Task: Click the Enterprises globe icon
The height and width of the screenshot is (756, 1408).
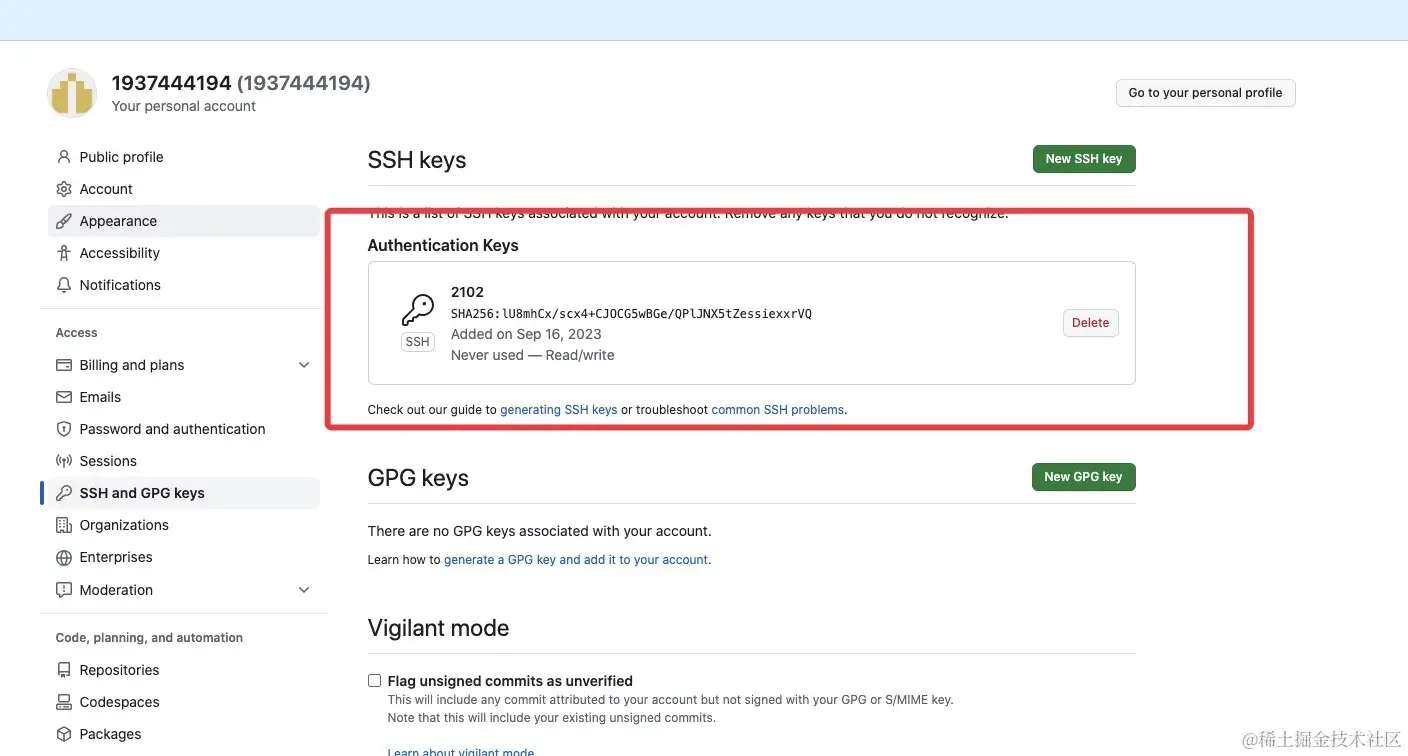Action: click(x=64, y=557)
